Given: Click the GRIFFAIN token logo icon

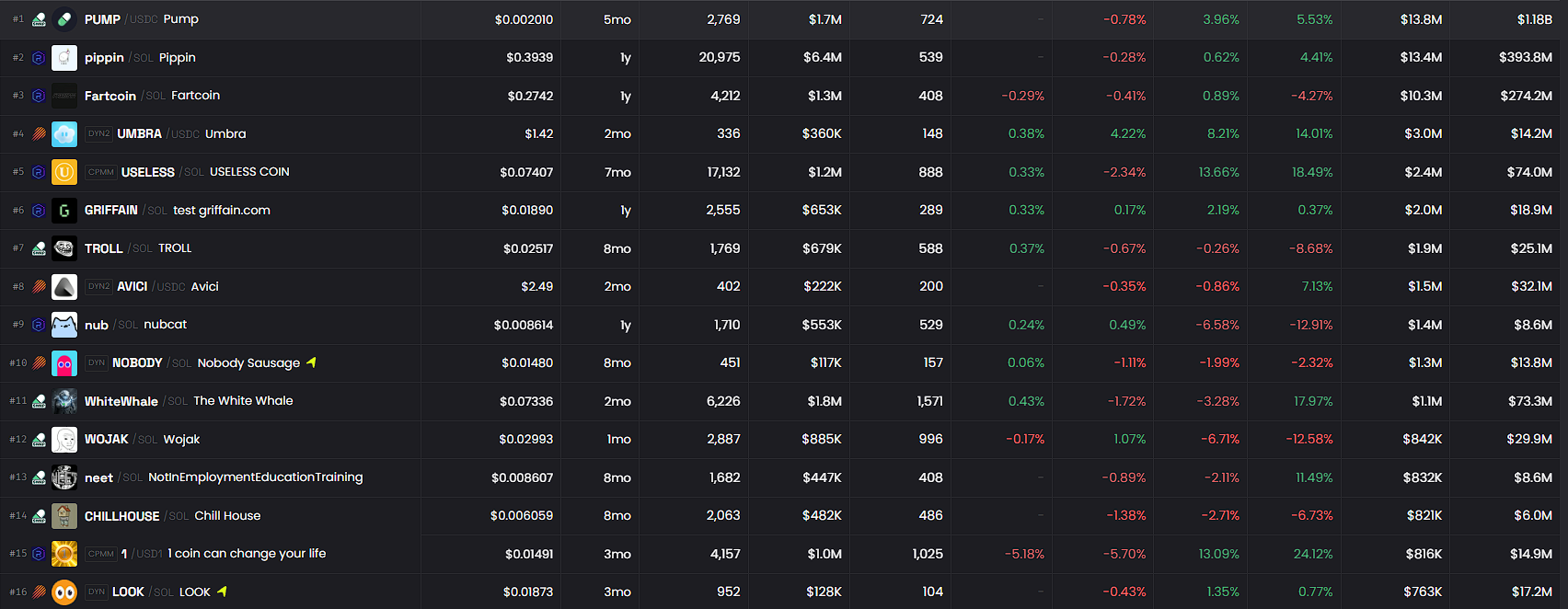Looking at the screenshot, I should point(64,211).
